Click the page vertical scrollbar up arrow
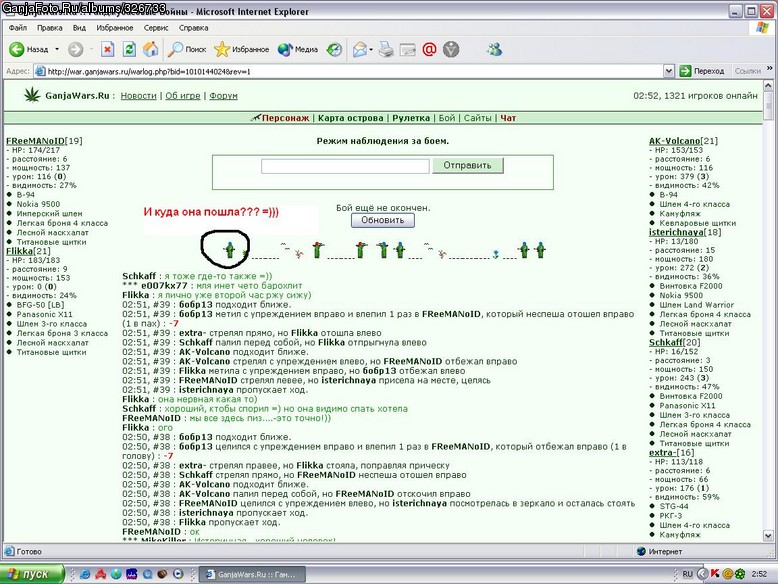 [x=768, y=86]
